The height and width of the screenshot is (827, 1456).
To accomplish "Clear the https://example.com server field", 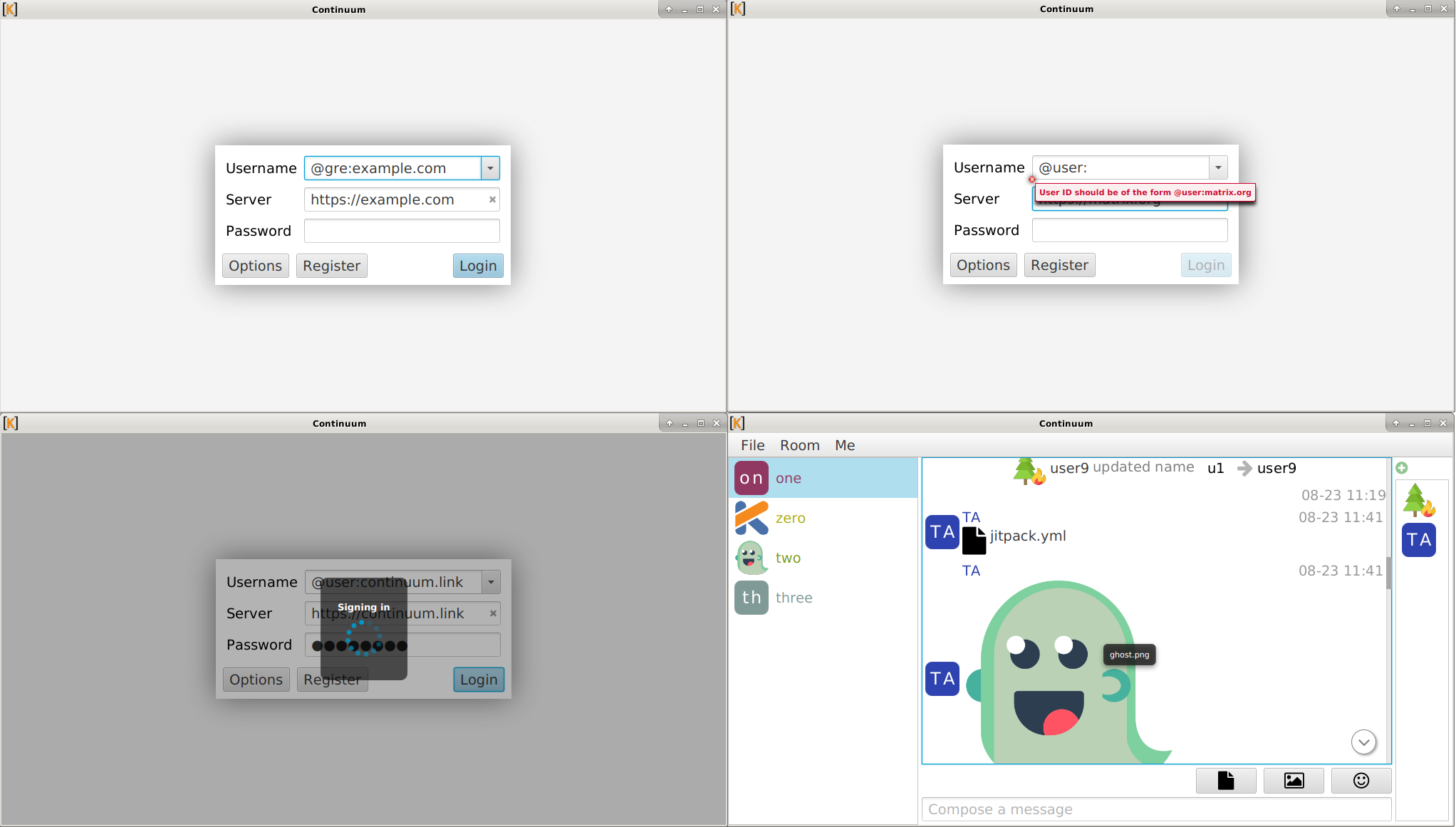I will [x=492, y=199].
